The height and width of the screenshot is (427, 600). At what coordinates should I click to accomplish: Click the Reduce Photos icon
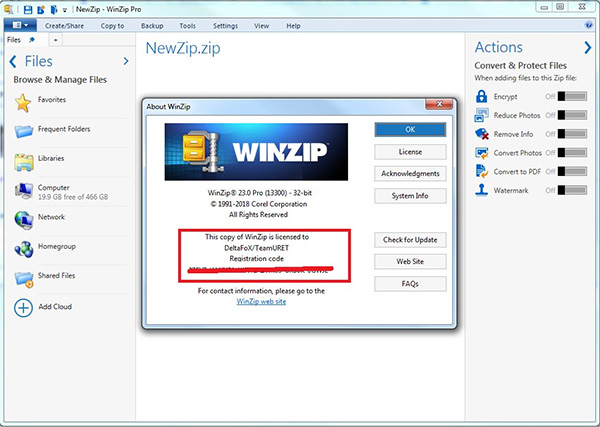click(x=481, y=115)
